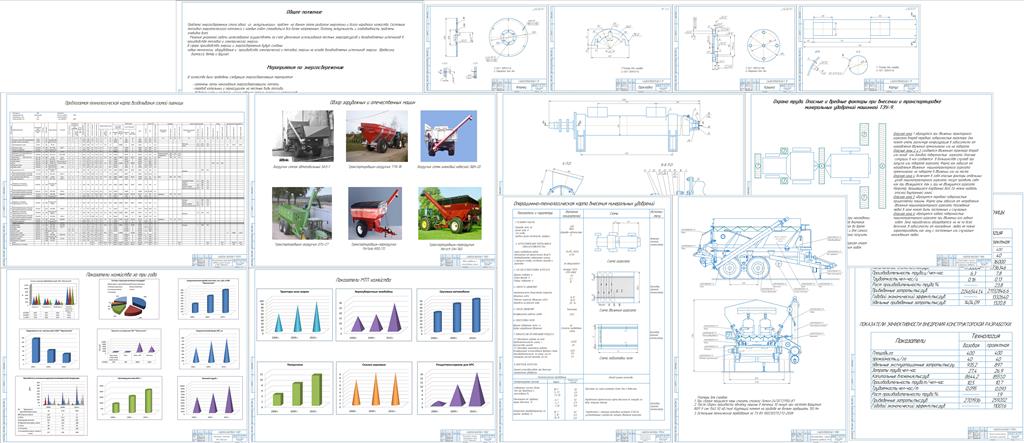
Task: Open the winter wheat cultivation table sheet
Action: [125, 180]
